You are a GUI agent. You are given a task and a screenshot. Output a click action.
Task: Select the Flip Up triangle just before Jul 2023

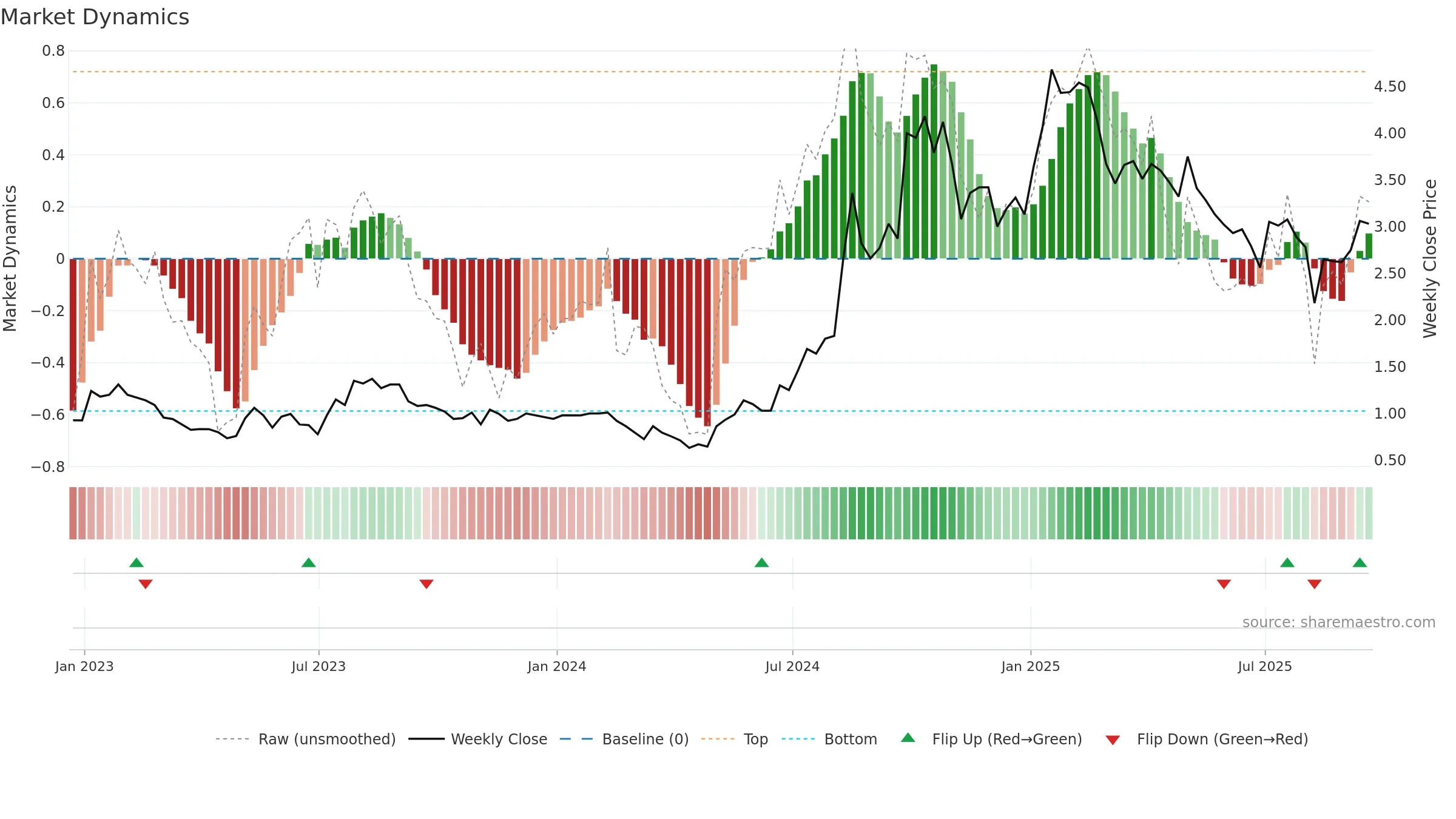click(x=309, y=563)
